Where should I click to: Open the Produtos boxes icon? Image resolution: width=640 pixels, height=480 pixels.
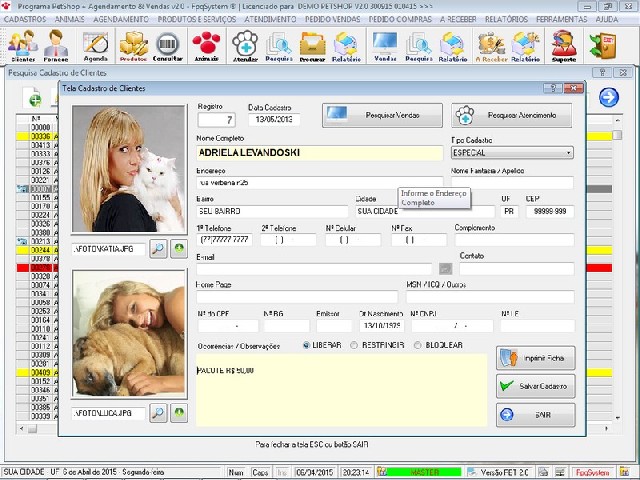[133, 46]
